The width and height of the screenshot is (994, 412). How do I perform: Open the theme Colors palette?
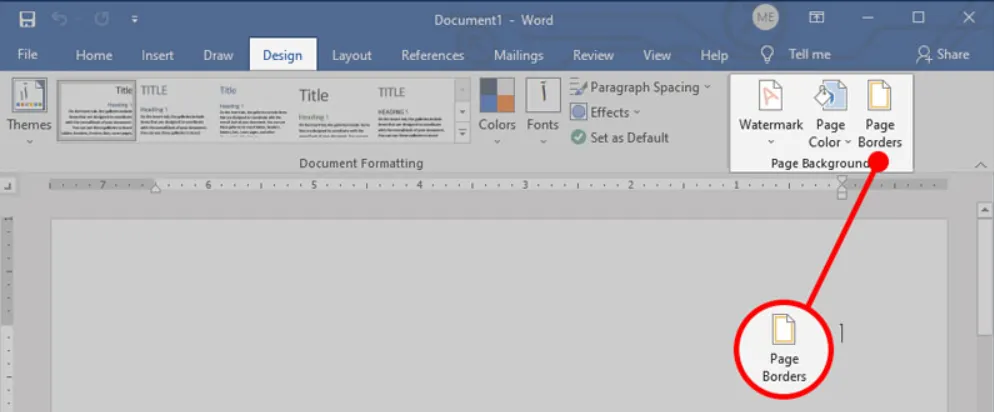(497, 112)
